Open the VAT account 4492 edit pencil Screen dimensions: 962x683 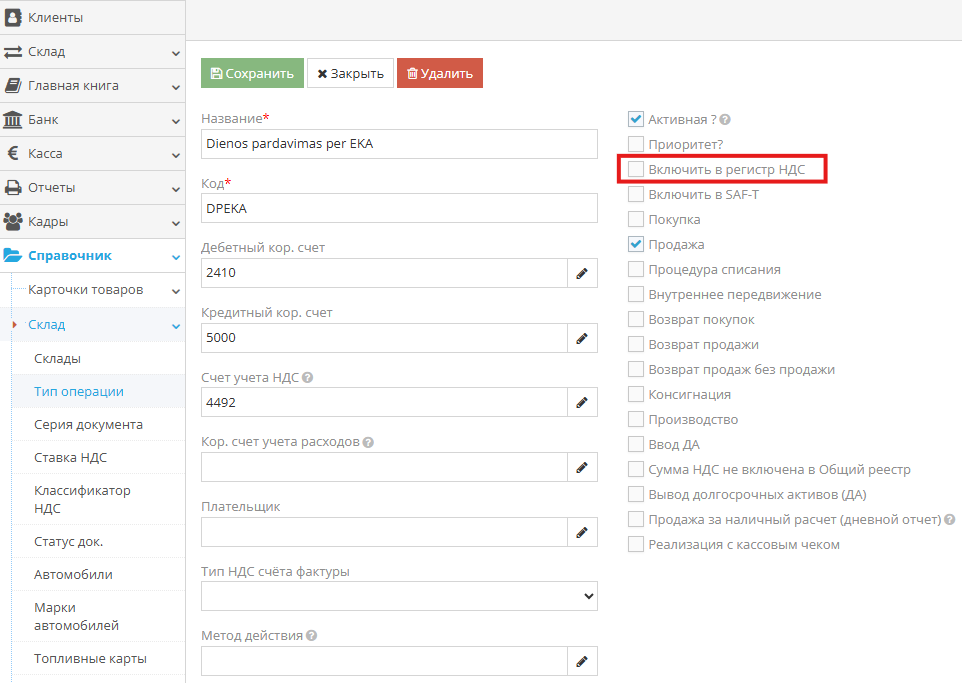(x=581, y=403)
